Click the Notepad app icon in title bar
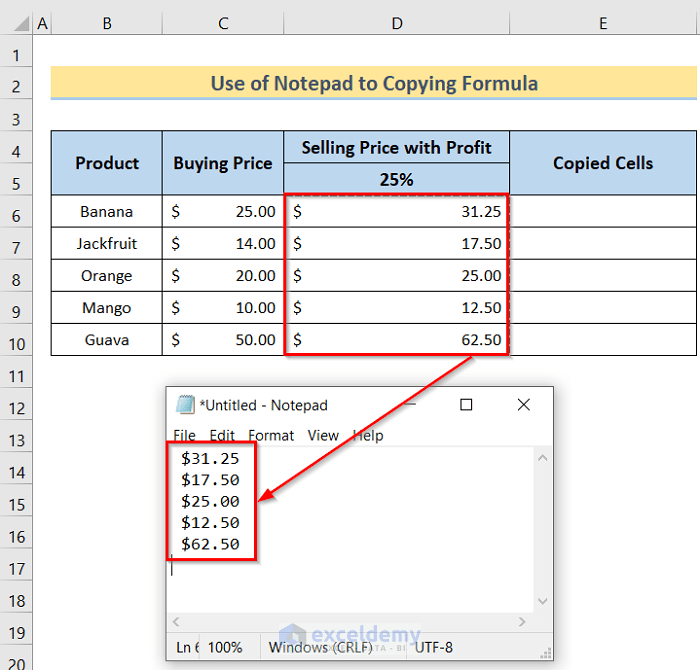Screen dimensions: 700x670 click(x=185, y=405)
